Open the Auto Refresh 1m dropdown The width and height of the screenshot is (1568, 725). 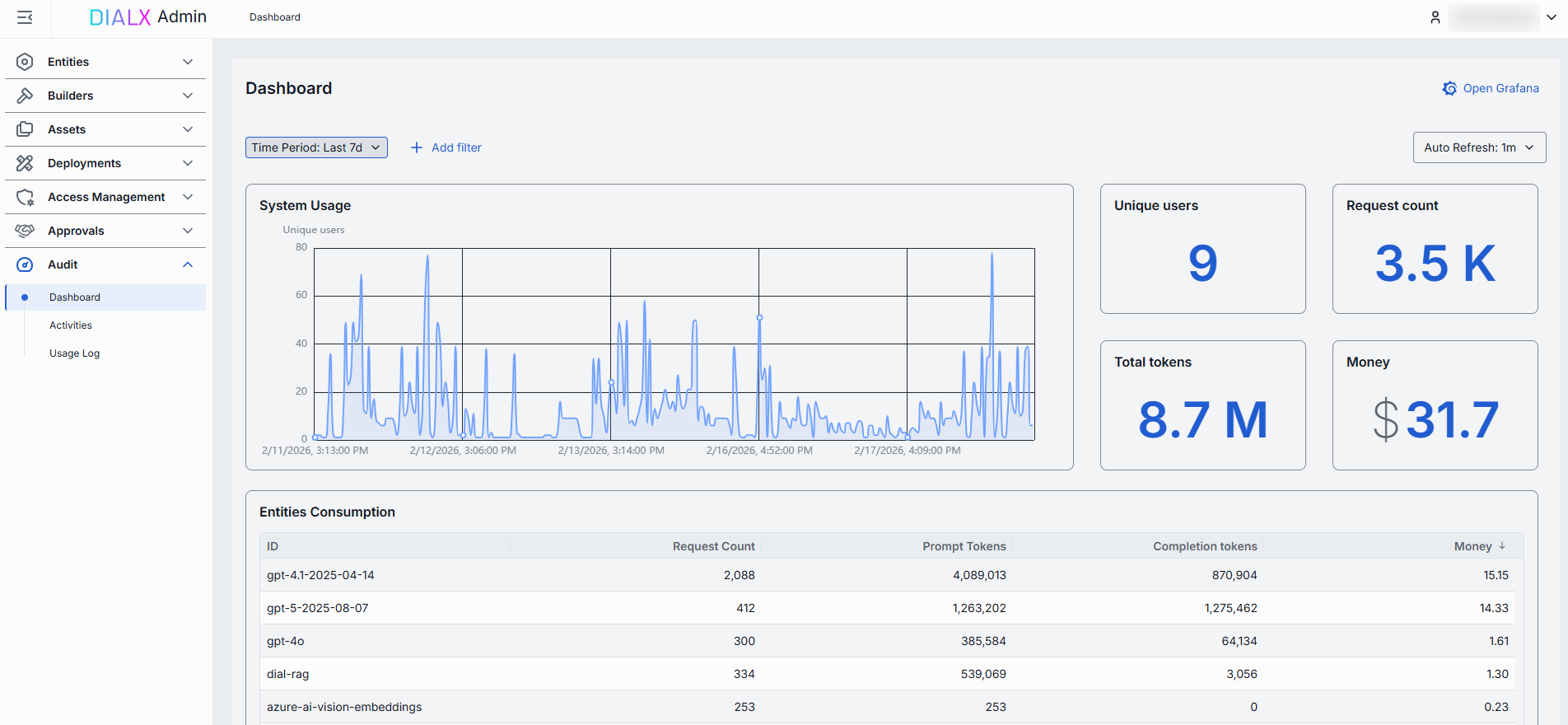pyautogui.click(x=1479, y=147)
